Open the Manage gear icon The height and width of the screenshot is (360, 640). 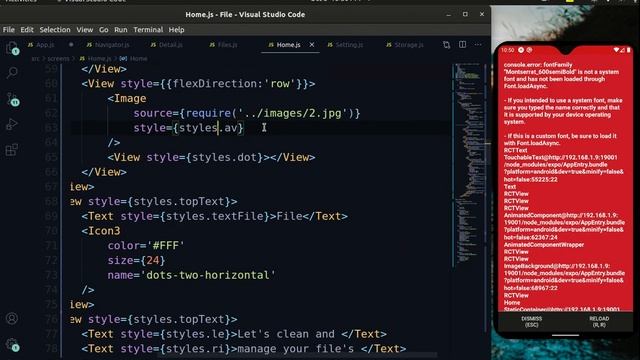point(12,345)
